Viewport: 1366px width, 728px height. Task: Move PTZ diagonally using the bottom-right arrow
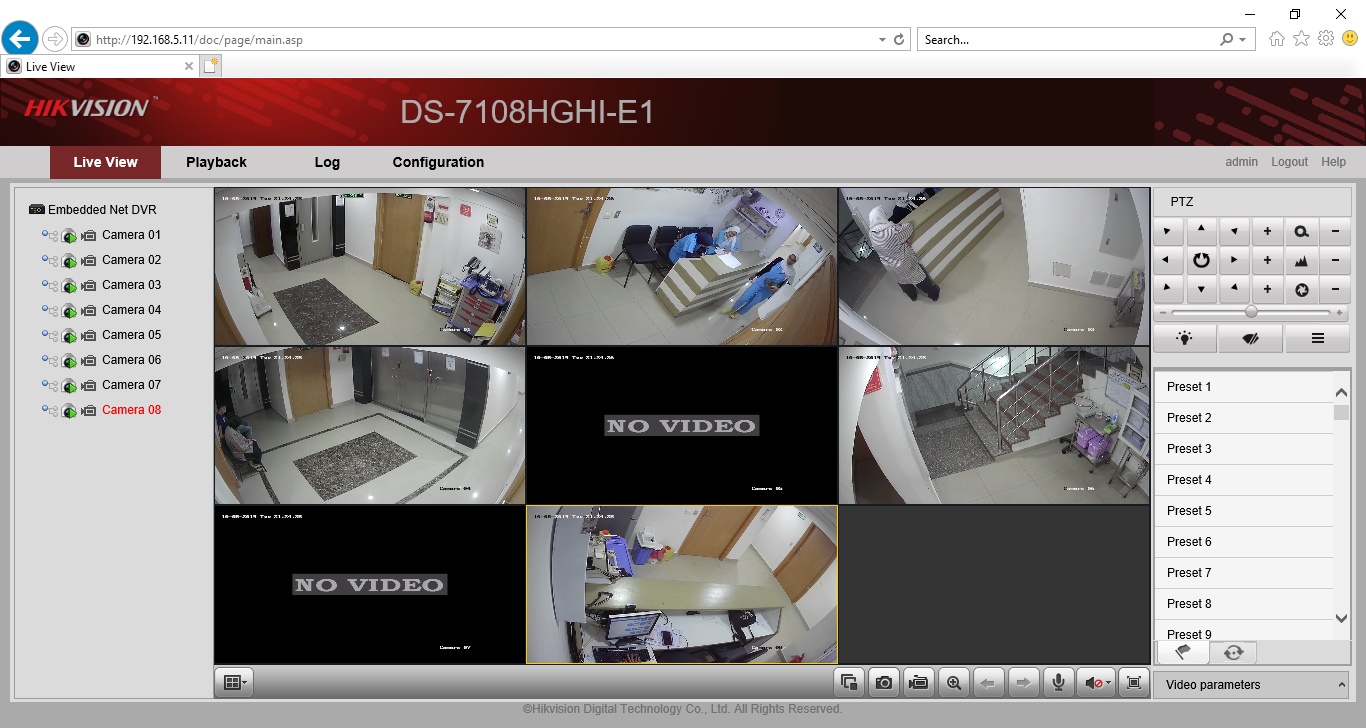(x=1234, y=290)
